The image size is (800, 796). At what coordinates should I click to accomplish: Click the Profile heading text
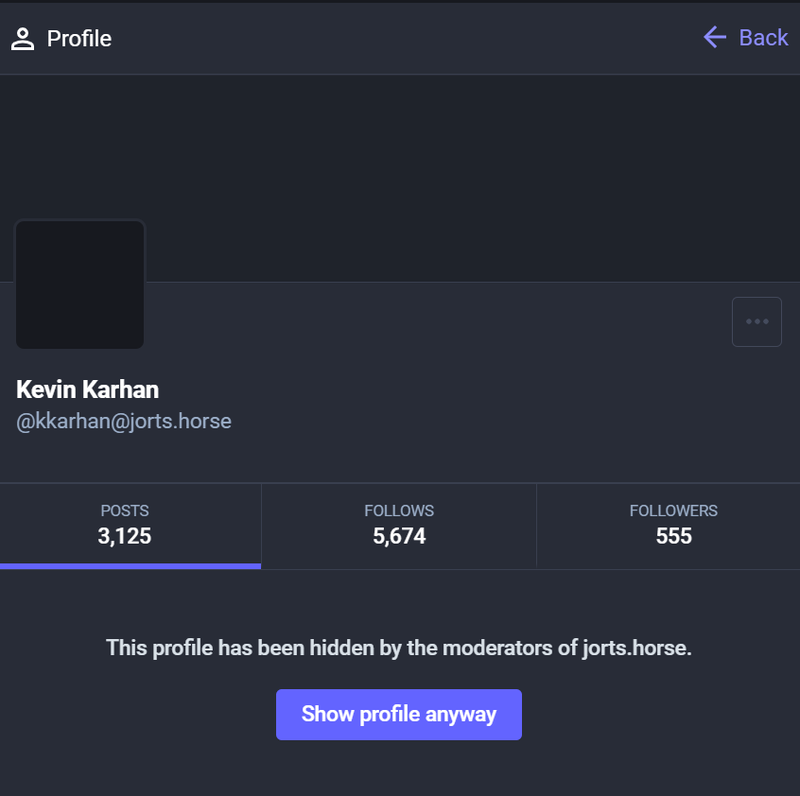click(79, 39)
